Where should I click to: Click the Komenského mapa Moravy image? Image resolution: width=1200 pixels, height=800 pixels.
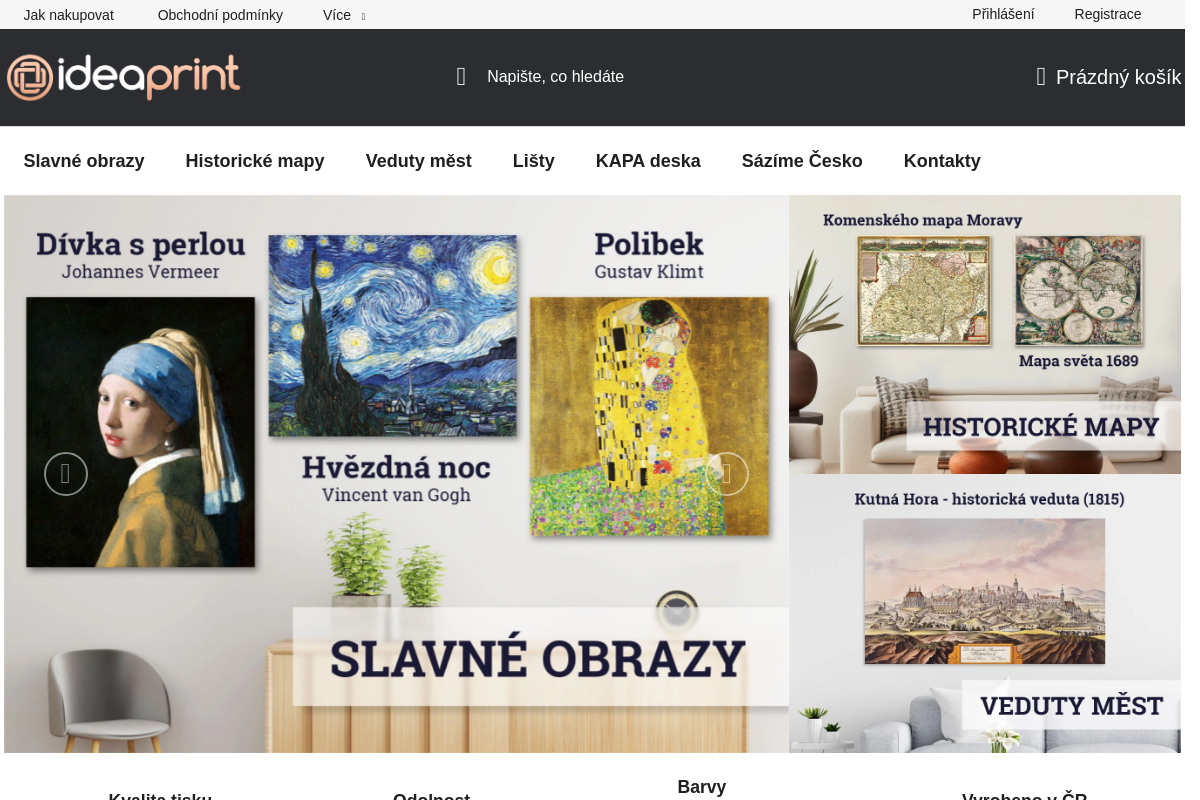[x=924, y=291]
